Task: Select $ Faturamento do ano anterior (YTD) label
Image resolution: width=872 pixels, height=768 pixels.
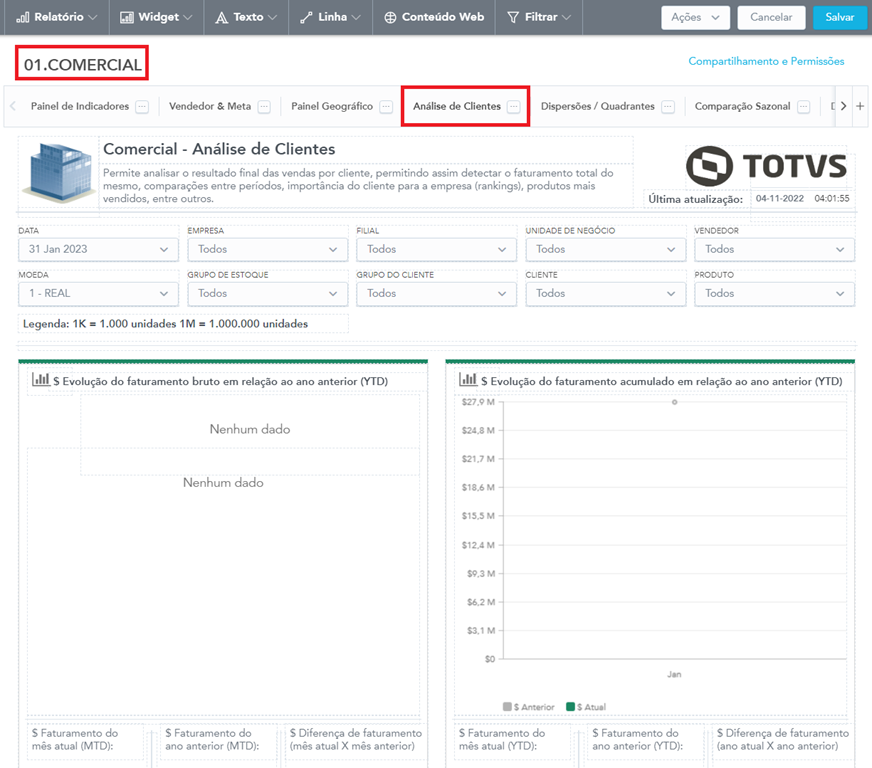Action: coord(637,740)
